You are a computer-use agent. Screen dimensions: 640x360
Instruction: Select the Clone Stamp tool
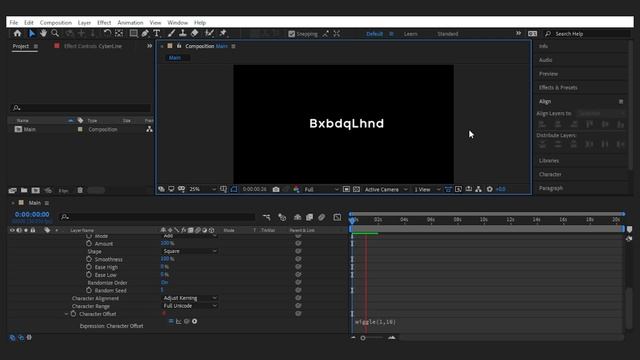[183, 33]
